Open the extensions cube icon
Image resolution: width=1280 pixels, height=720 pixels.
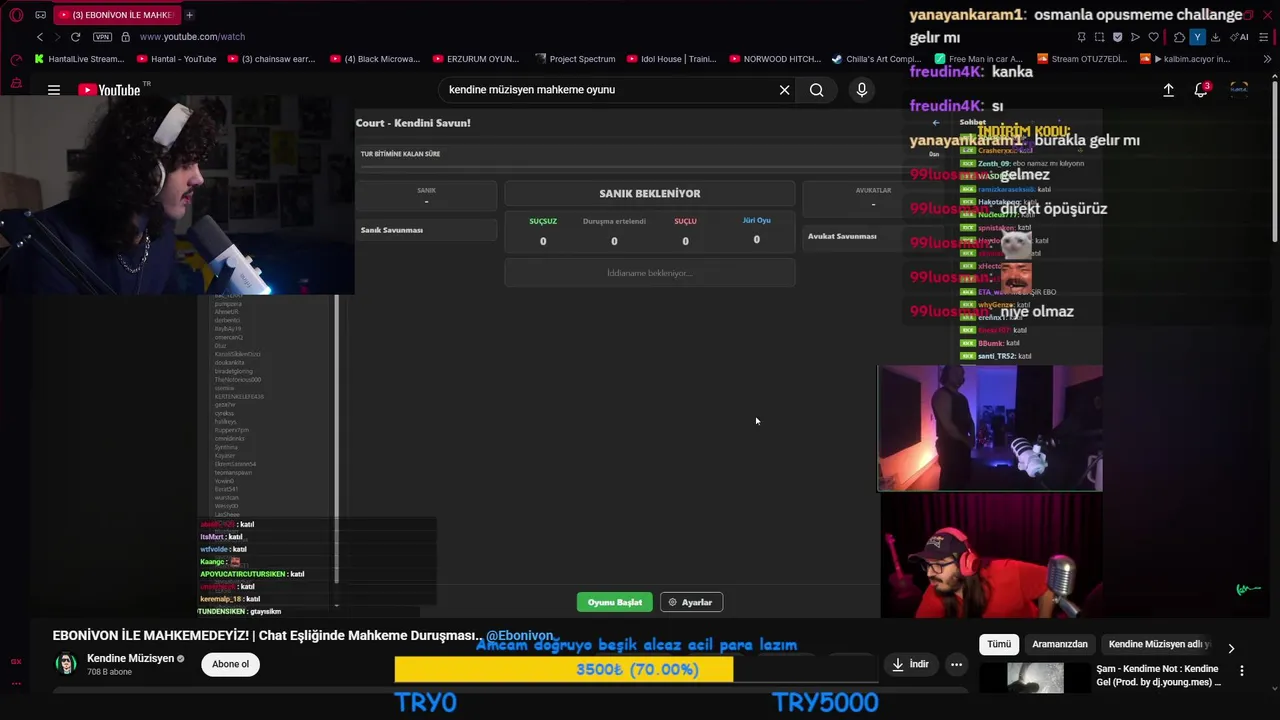click(x=1179, y=37)
